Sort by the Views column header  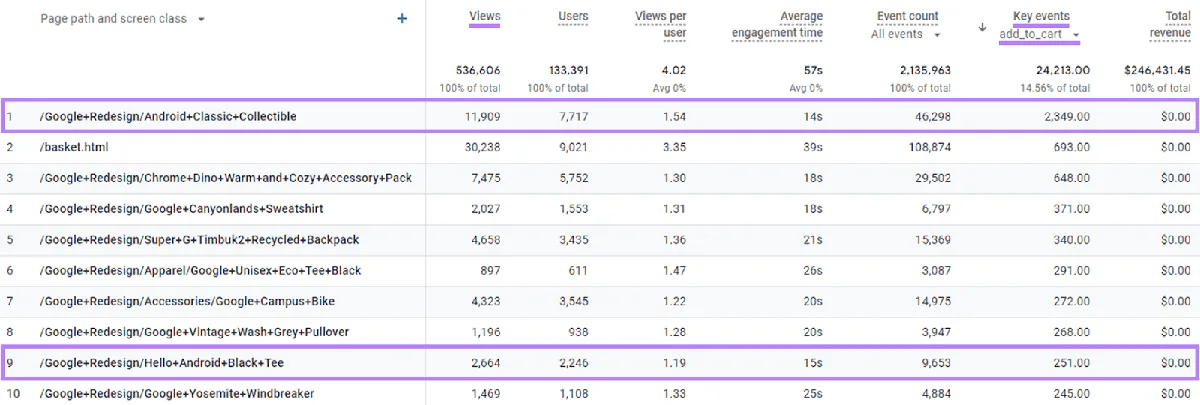click(484, 16)
